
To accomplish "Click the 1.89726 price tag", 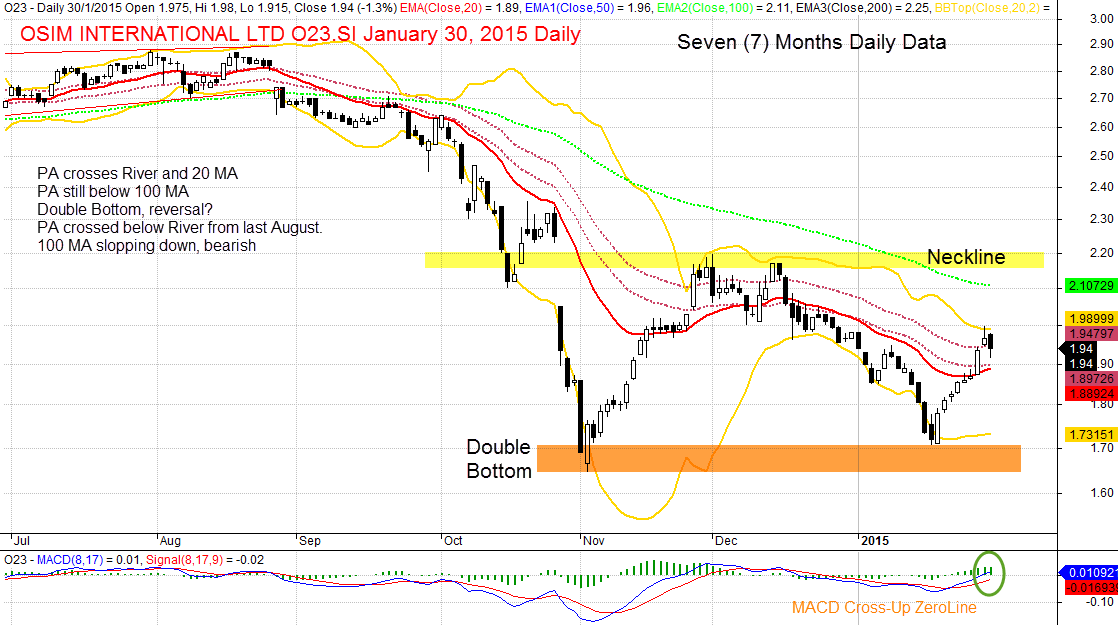I will [1090, 378].
